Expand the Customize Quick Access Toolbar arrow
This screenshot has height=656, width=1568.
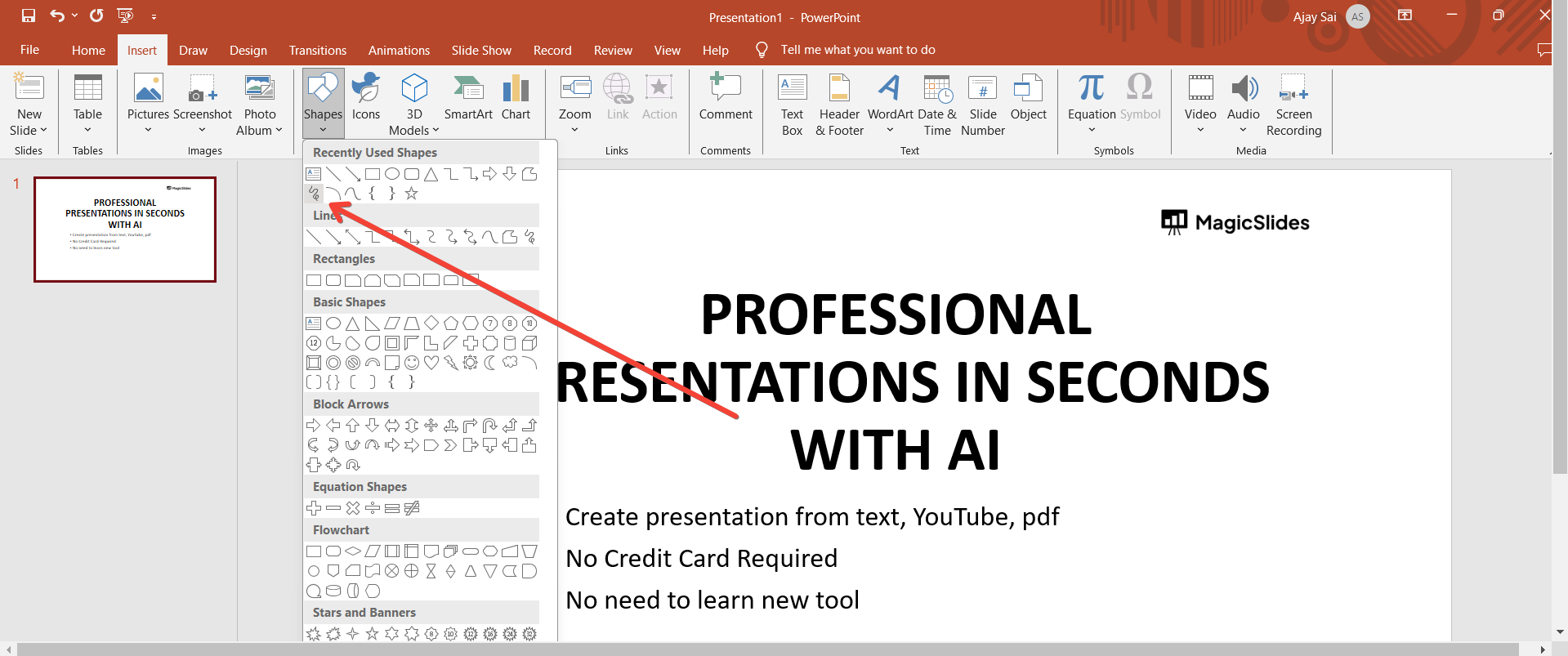(154, 16)
